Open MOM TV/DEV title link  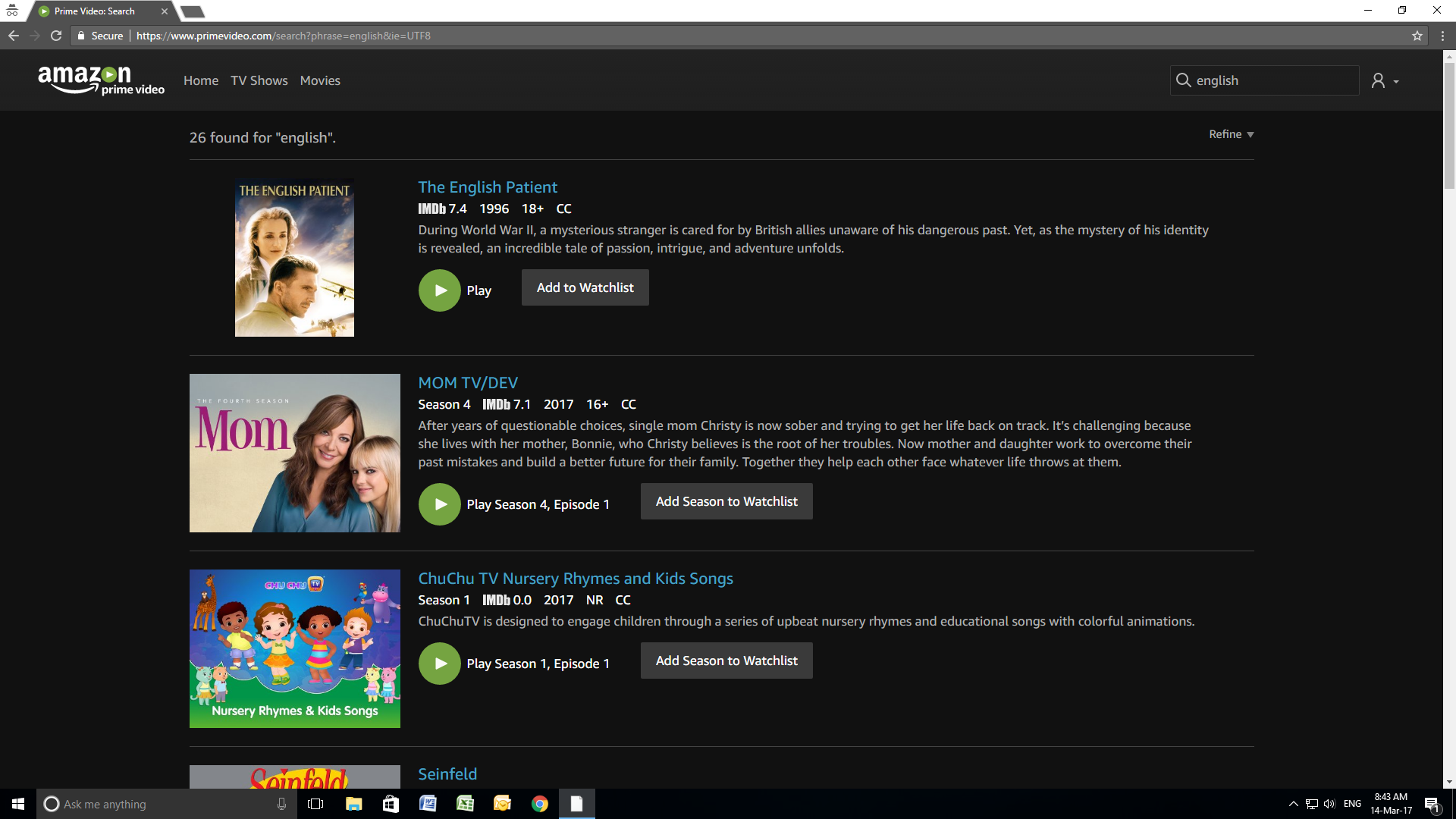pos(468,383)
